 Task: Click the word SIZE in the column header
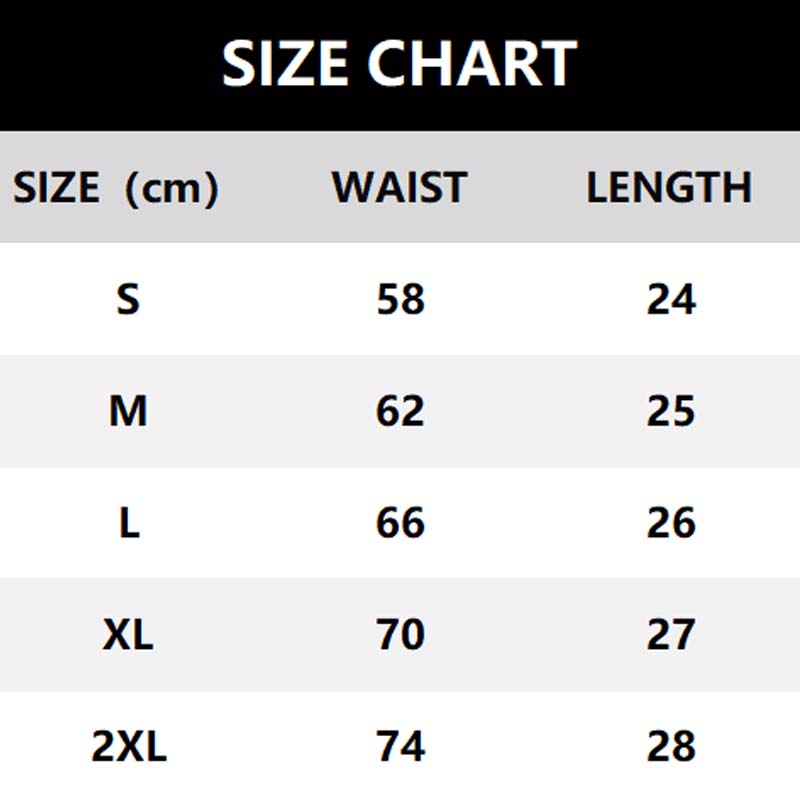pyautogui.click(x=56, y=188)
